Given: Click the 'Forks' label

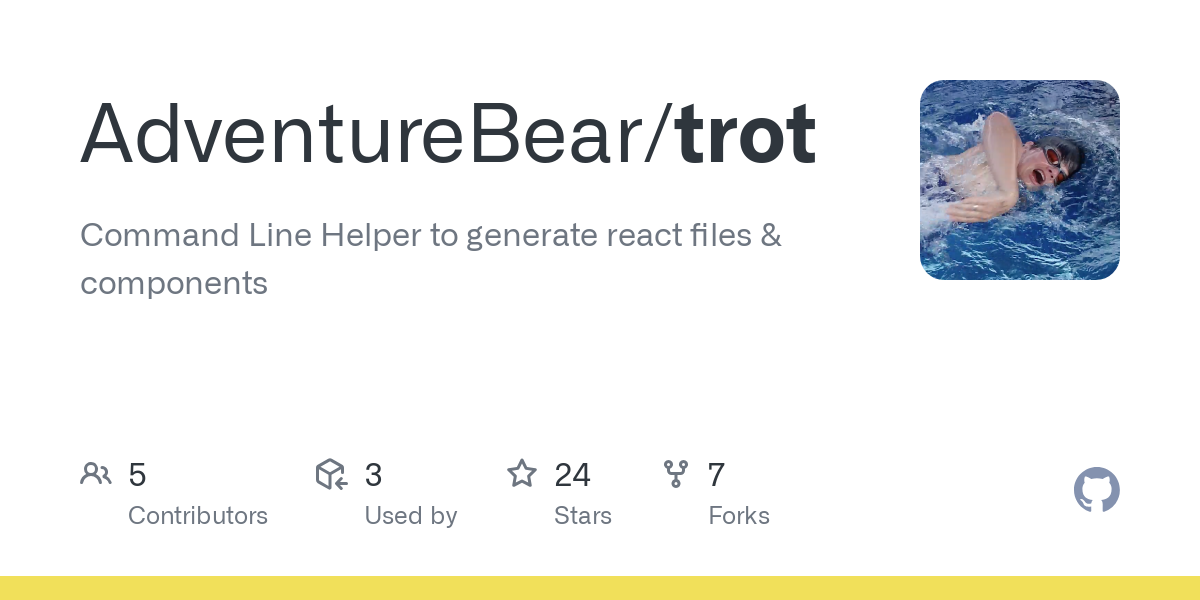Looking at the screenshot, I should [739, 516].
